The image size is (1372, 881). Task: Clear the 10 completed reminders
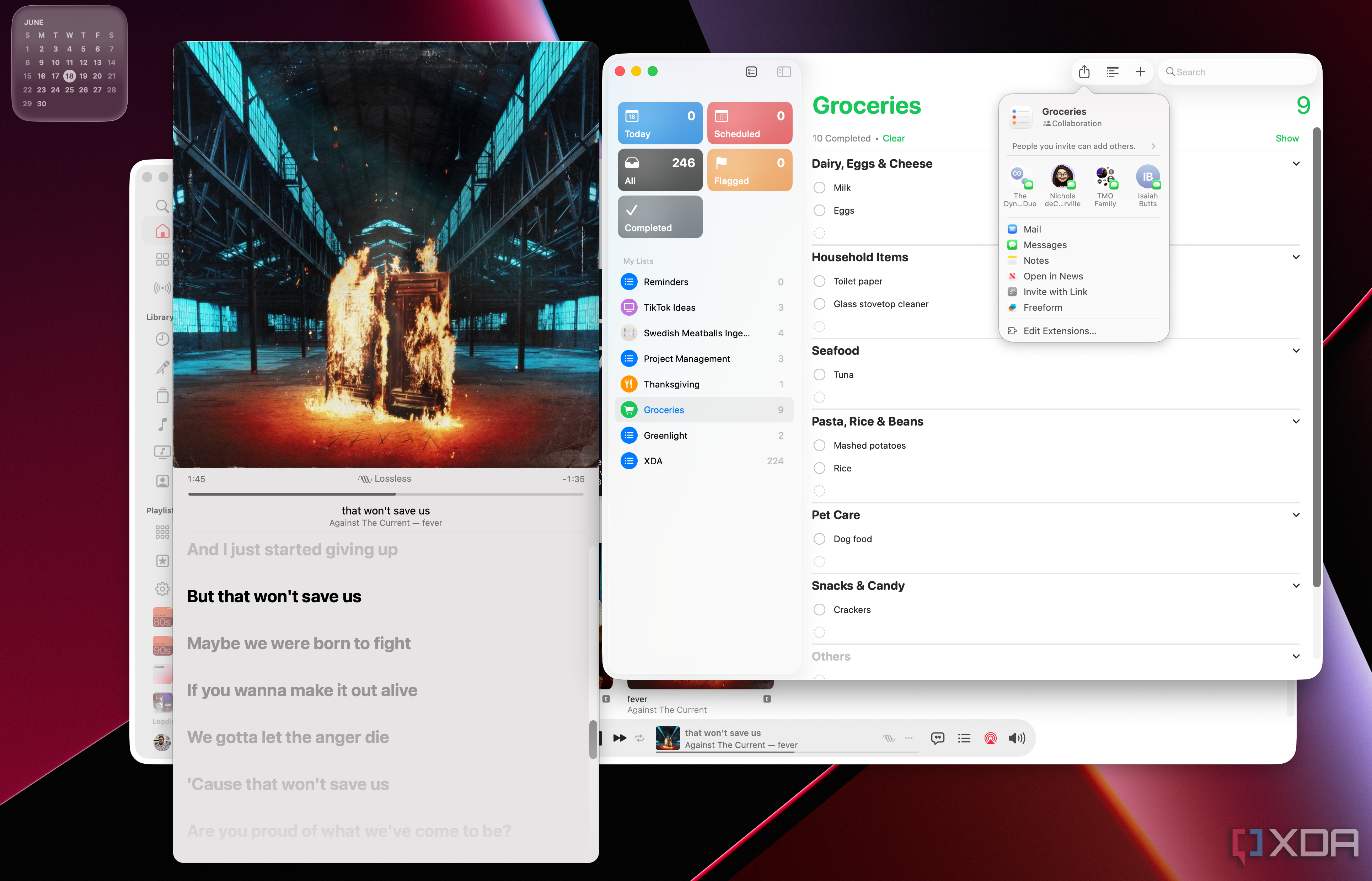(x=893, y=138)
